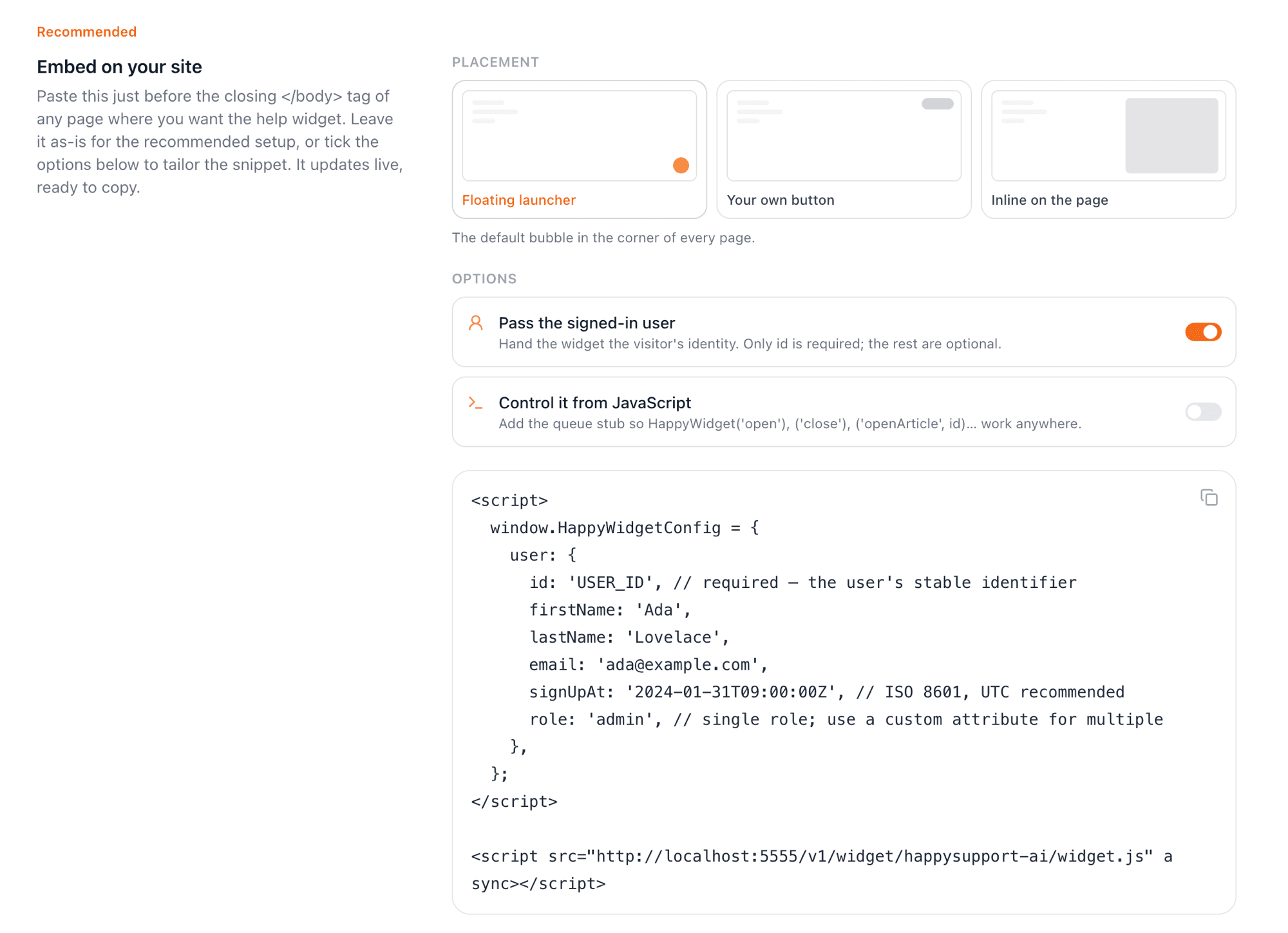This screenshot has width=1288, height=933.
Task: Click the JavaScript terminal prompt icon
Action: 476,403
